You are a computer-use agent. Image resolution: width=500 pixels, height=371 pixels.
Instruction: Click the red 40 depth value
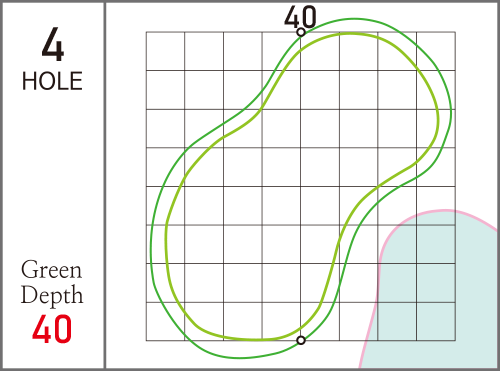click(x=52, y=329)
